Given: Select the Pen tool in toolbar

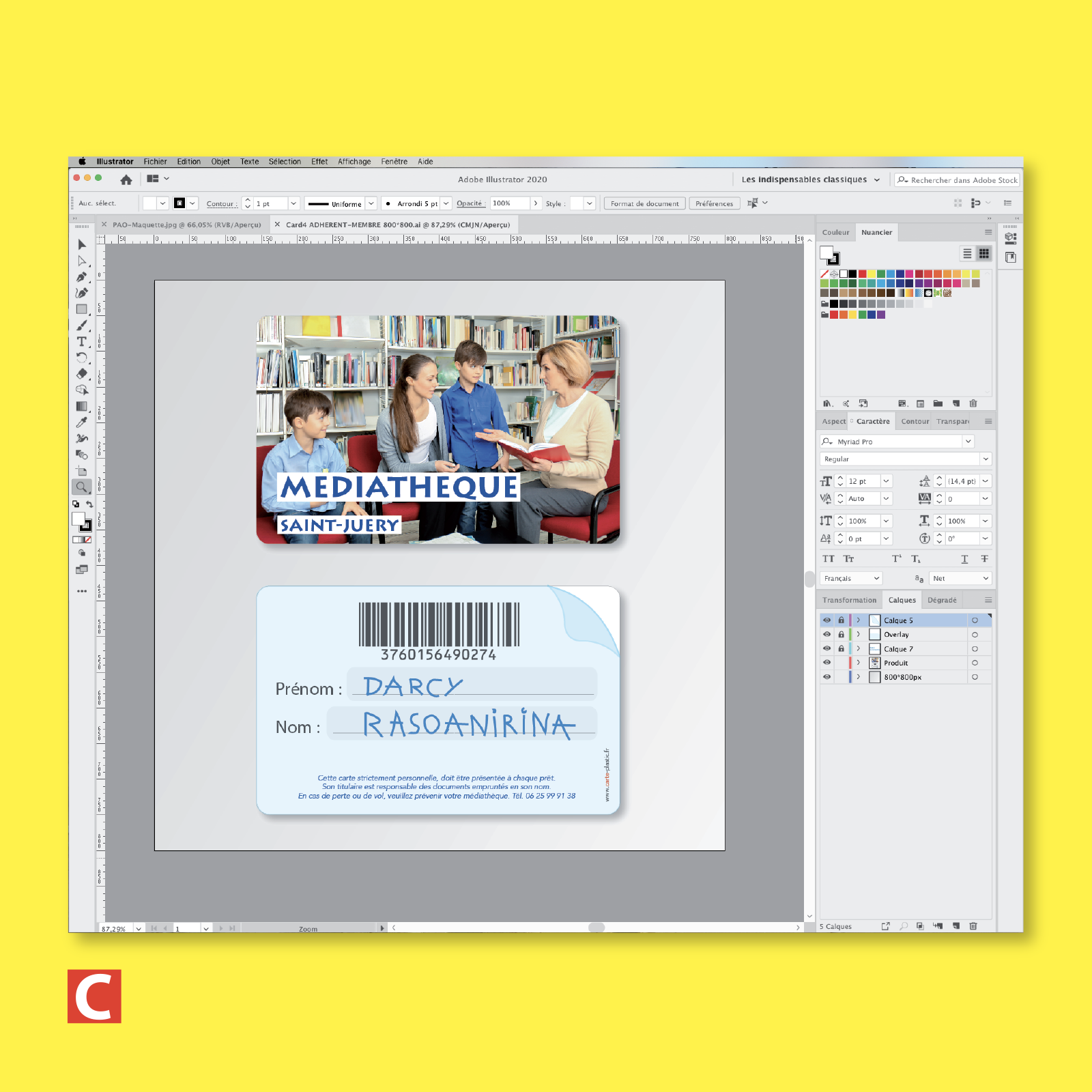Looking at the screenshot, I should pyautogui.click(x=81, y=277).
